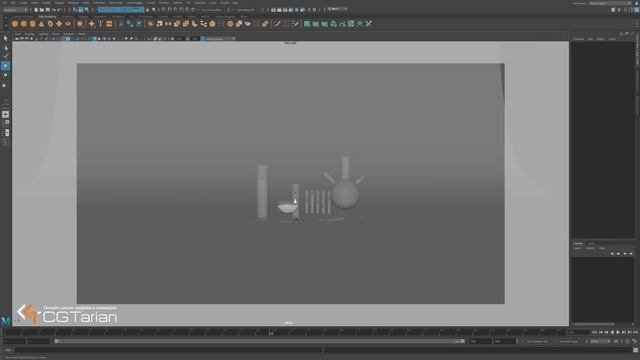Open the Mesh Tools menu
This screenshot has width=640, height=360.
(116, 3)
